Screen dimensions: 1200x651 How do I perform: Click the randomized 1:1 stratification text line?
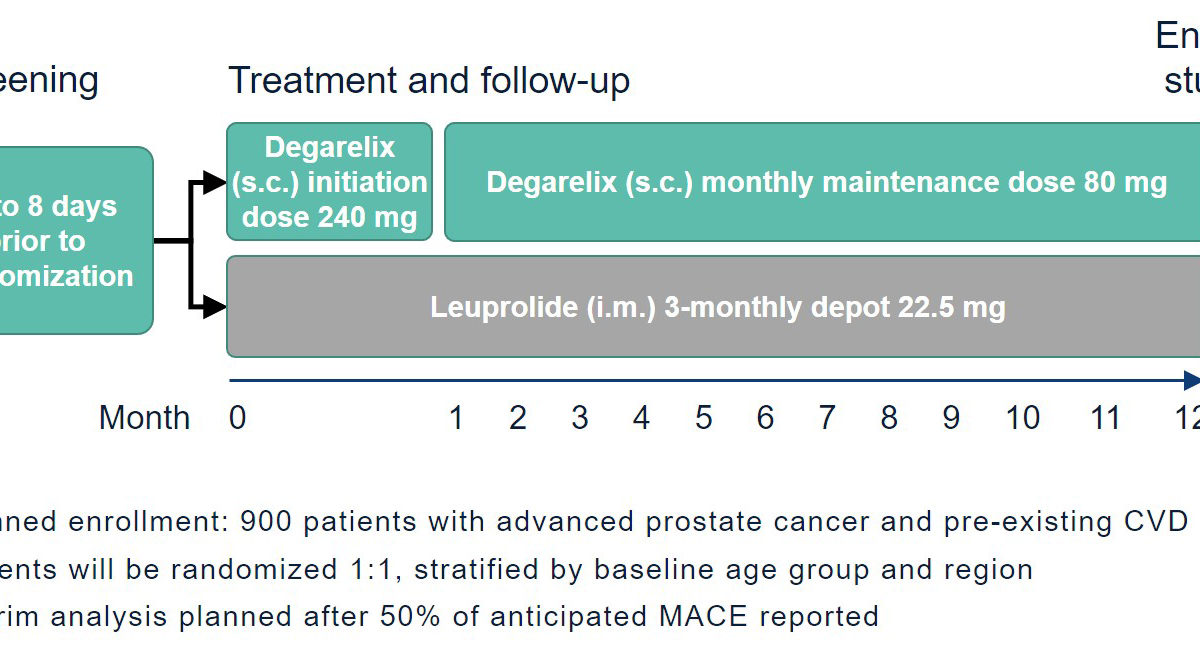click(517, 570)
